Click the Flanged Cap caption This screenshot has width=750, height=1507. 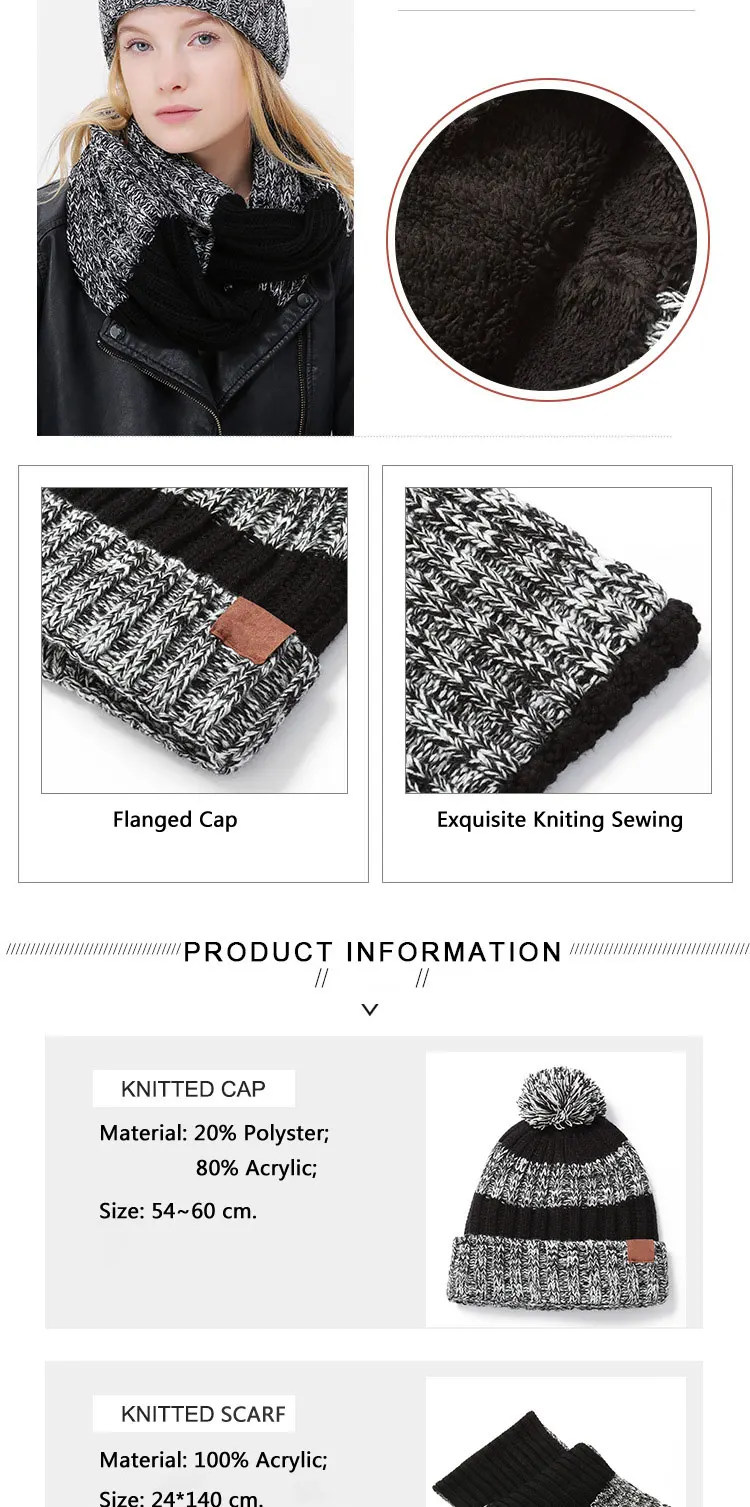[175, 820]
